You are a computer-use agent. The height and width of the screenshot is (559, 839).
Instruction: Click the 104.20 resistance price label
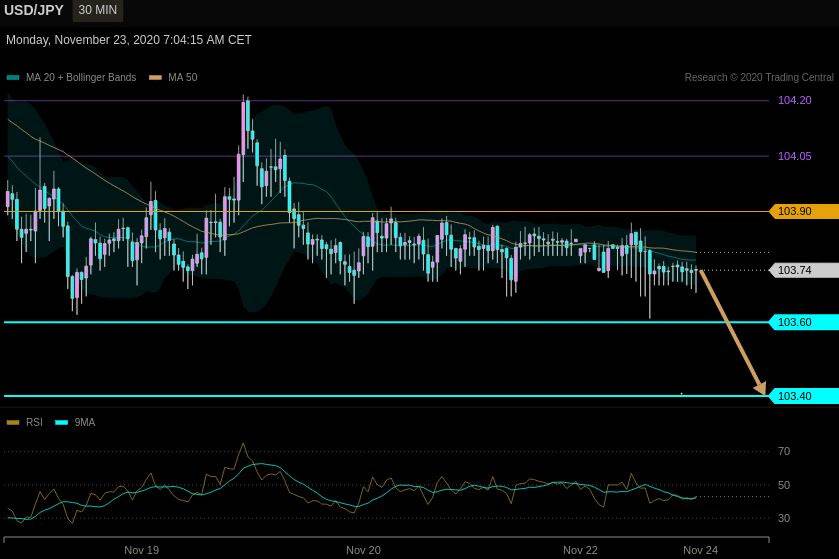point(794,100)
